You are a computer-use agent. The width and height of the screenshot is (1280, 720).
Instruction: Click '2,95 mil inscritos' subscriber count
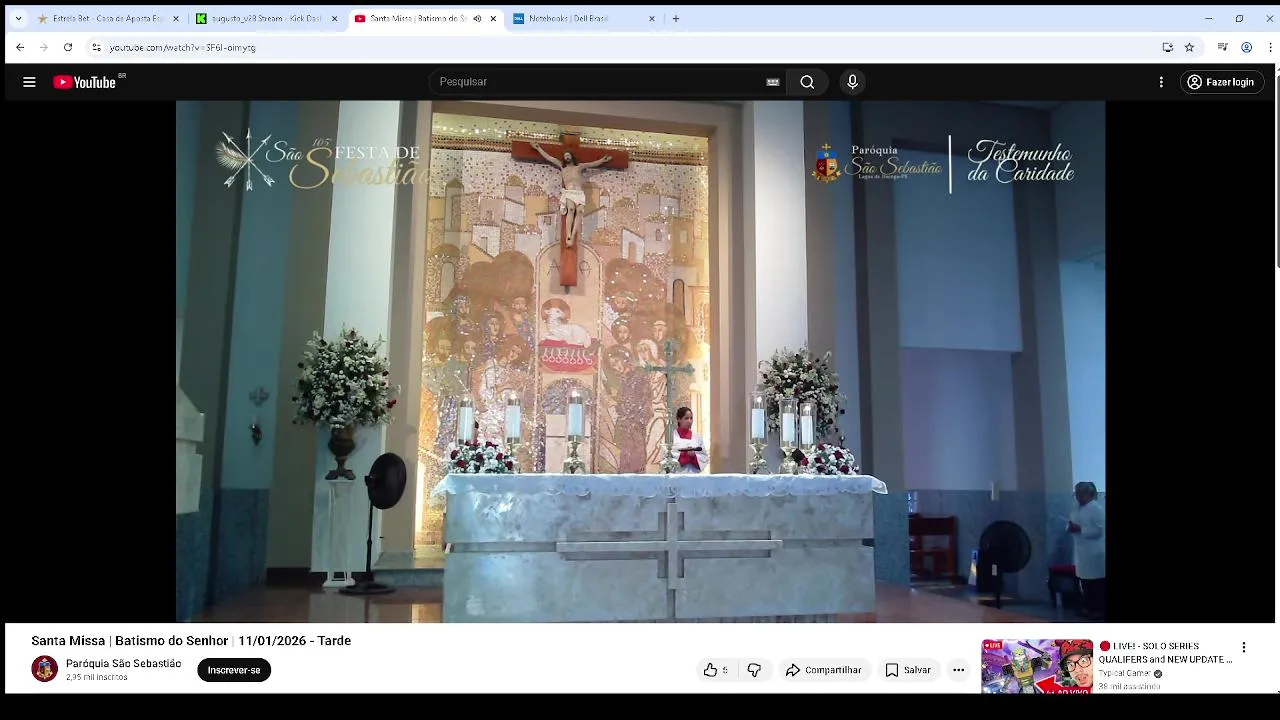pyautogui.click(x=96, y=678)
